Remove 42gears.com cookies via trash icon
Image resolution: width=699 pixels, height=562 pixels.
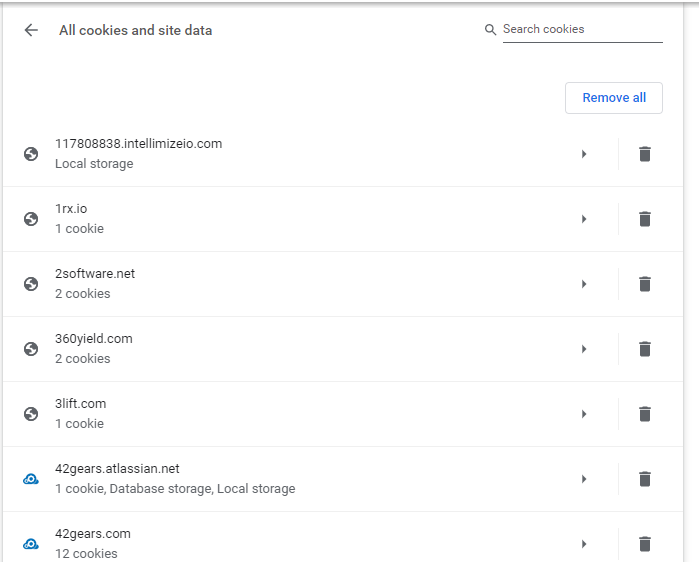[645, 544]
